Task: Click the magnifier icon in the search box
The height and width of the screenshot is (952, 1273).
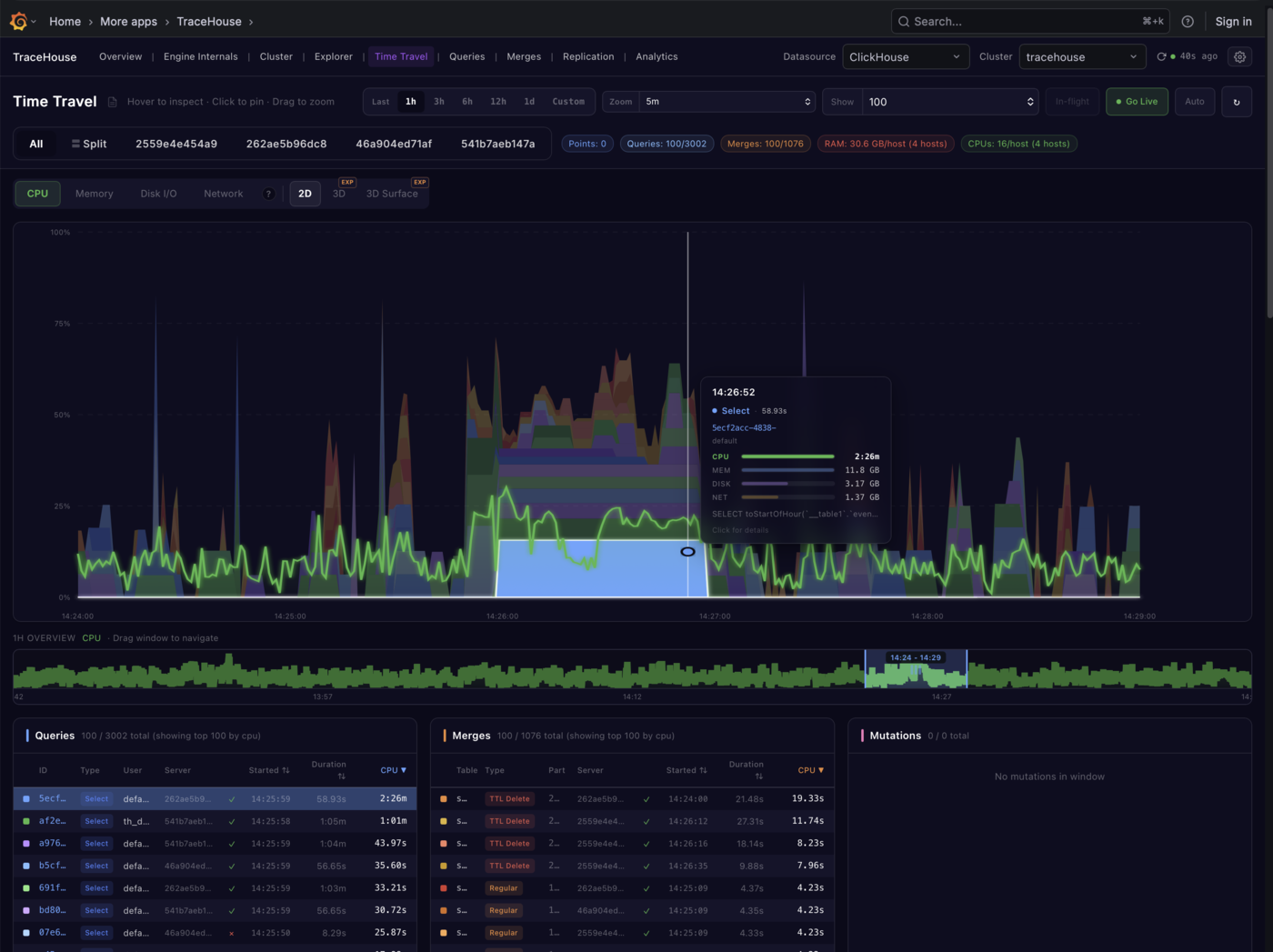Action: click(904, 22)
